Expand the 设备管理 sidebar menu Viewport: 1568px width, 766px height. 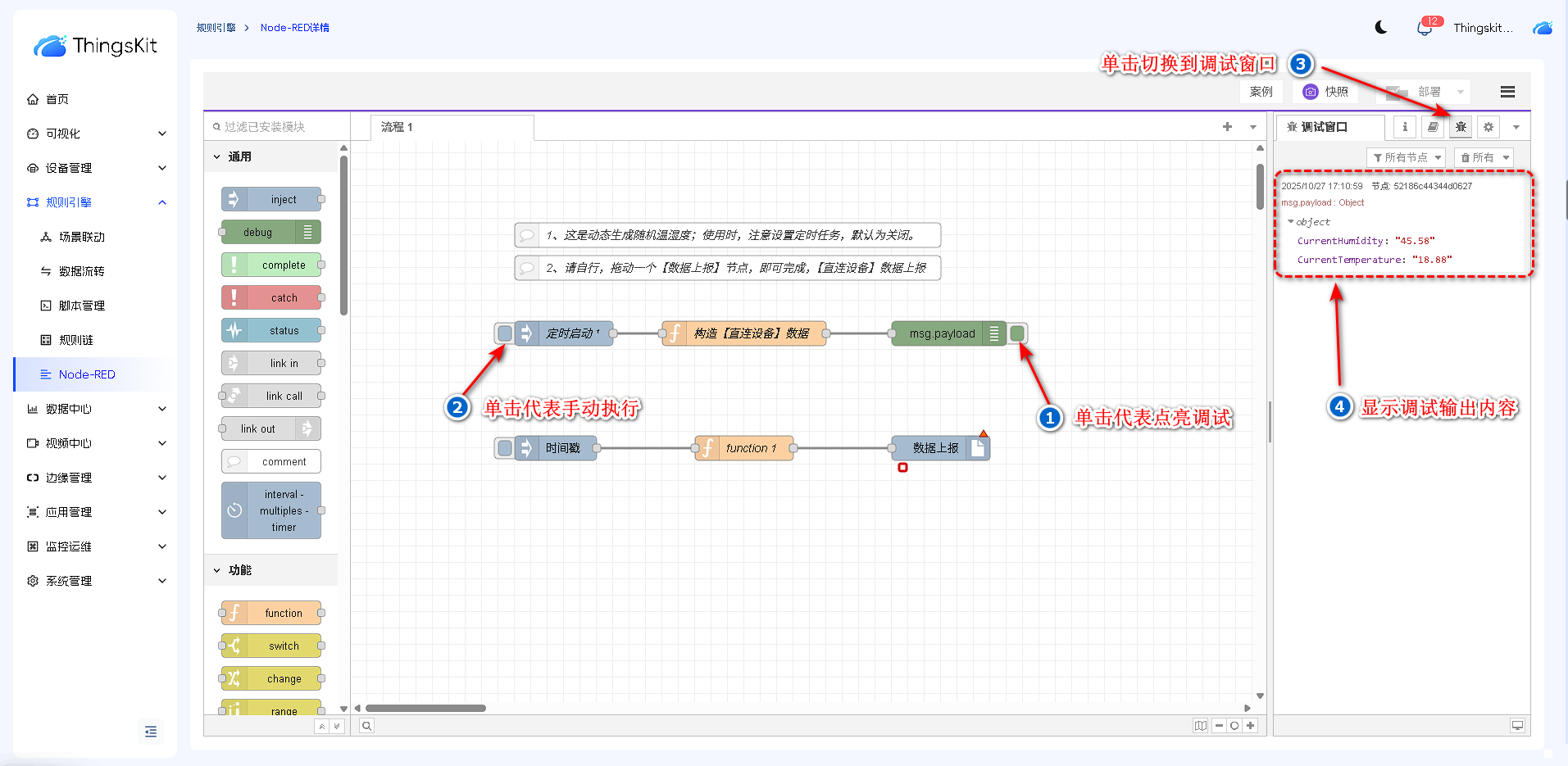tap(96, 168)
